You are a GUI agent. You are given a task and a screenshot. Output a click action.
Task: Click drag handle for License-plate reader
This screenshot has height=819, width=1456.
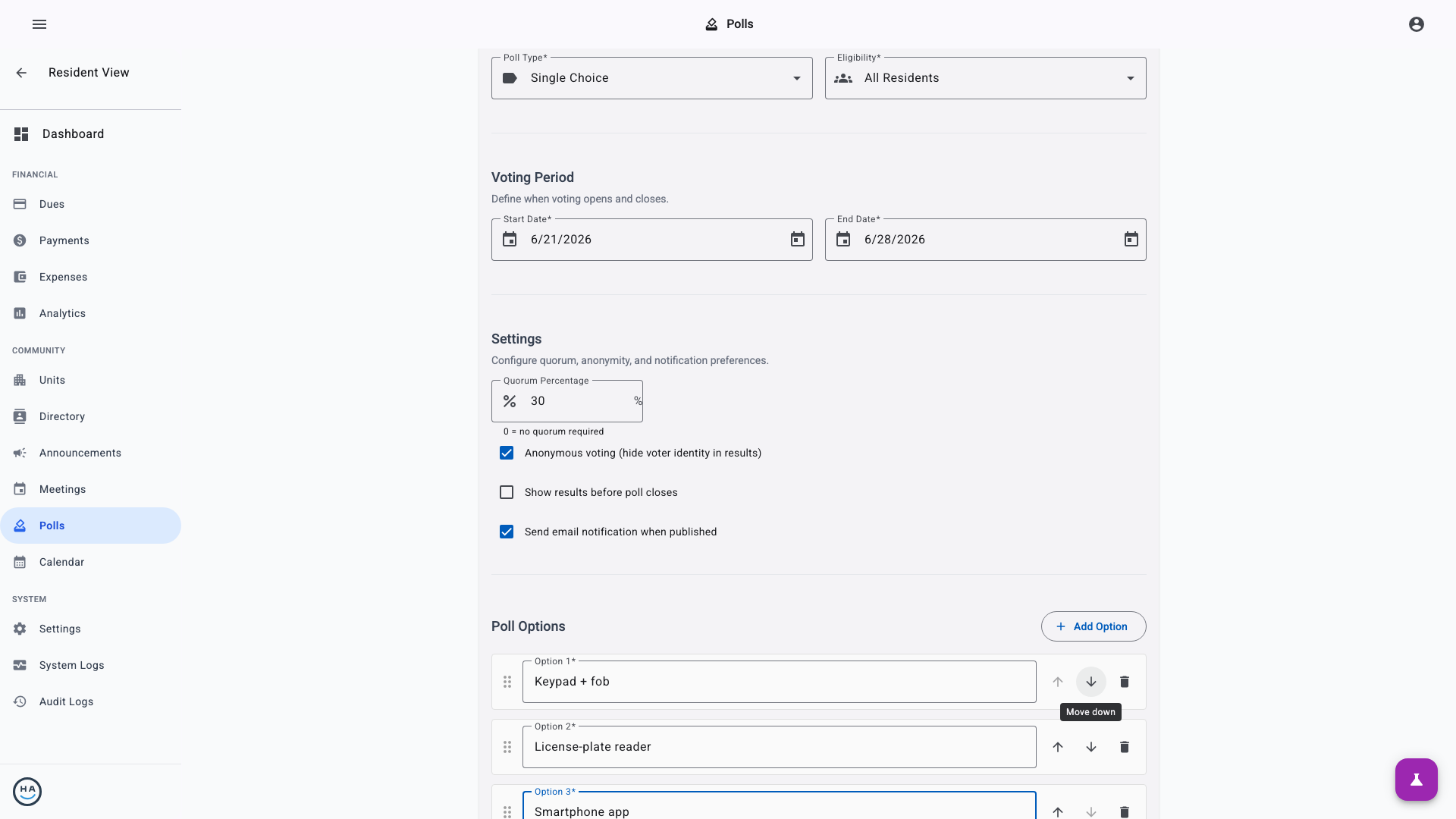coord(507,747)
